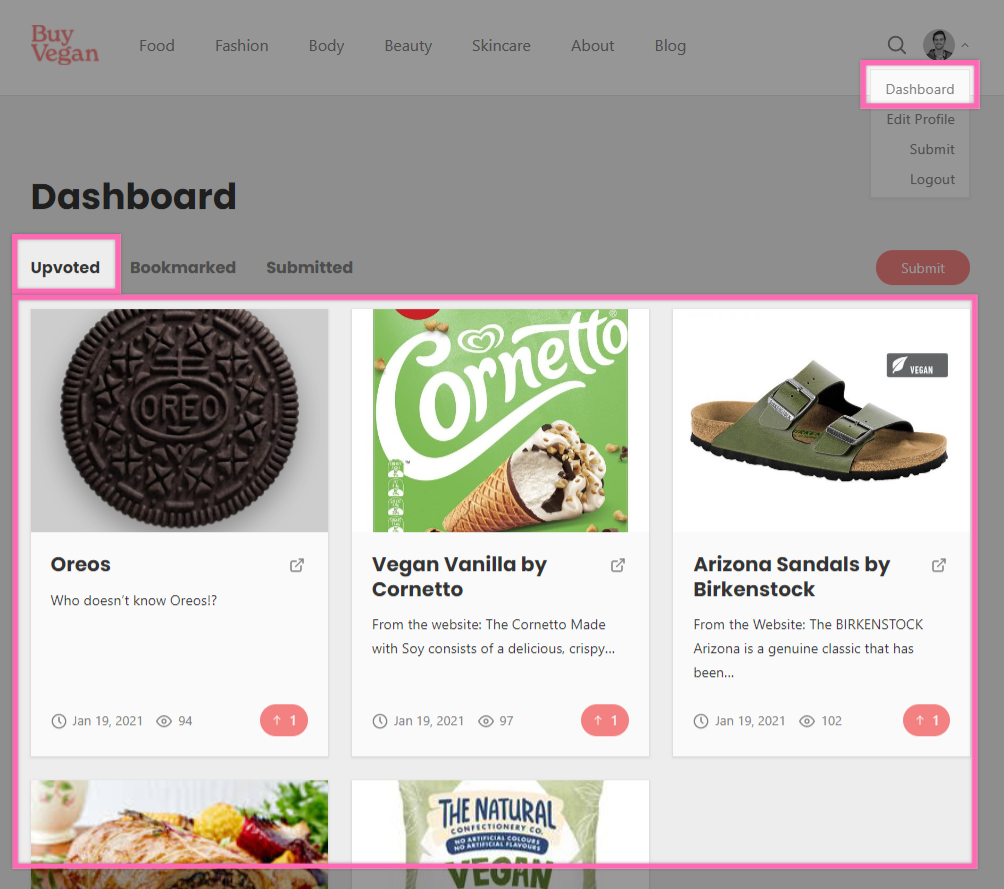Select Edit Profile in the user menu
1004x889 pixels.
(x=920, y=119)
